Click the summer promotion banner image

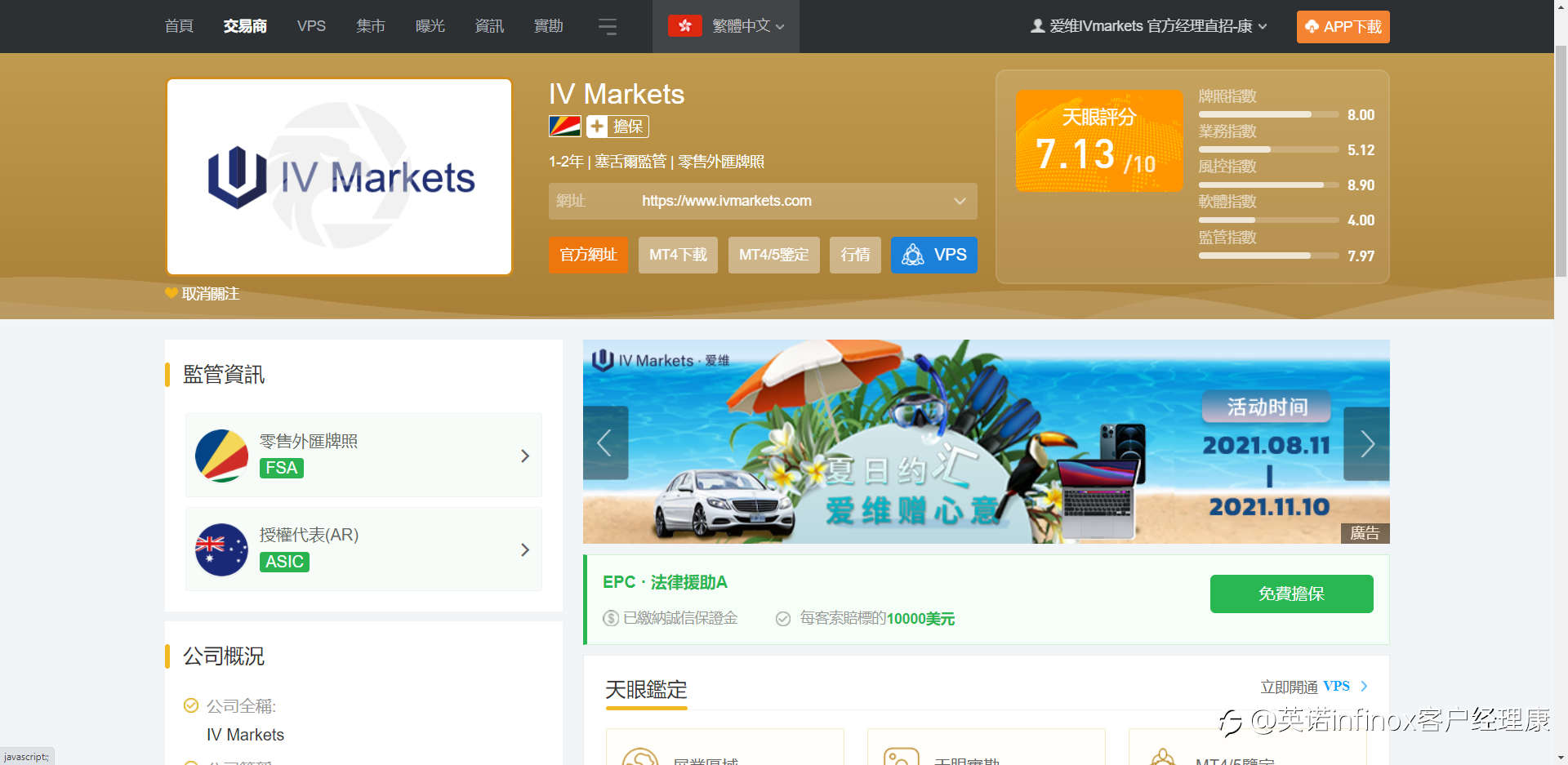point(986,442)
